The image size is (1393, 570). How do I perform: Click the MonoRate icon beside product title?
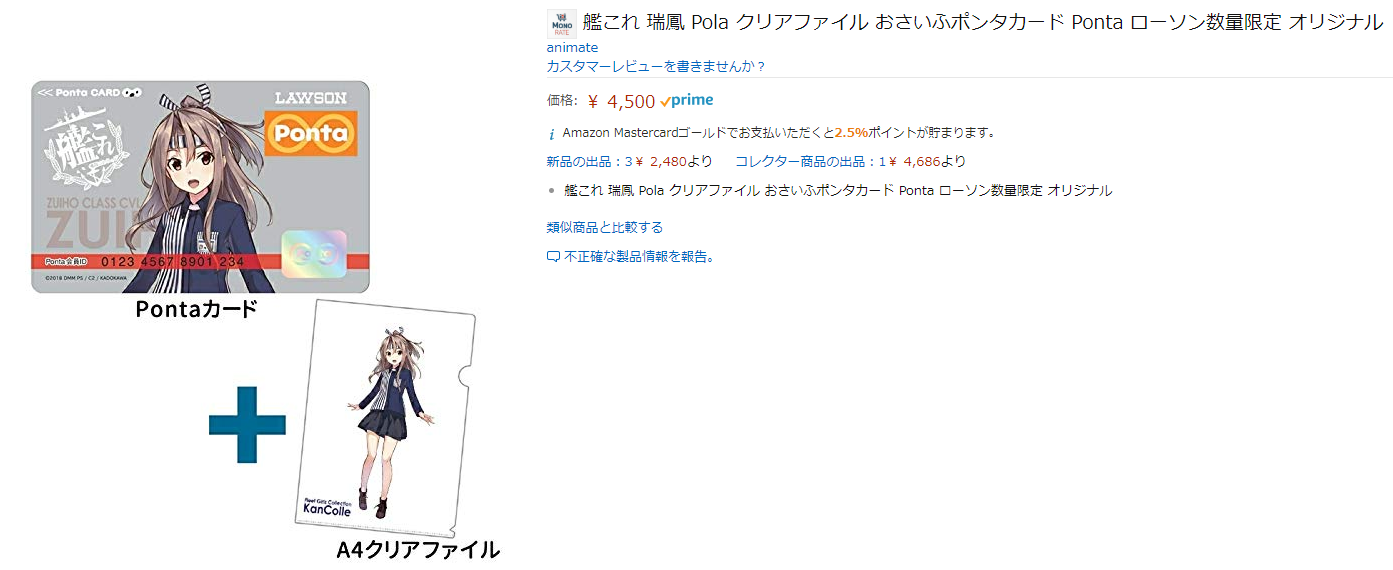pos(562,23)
